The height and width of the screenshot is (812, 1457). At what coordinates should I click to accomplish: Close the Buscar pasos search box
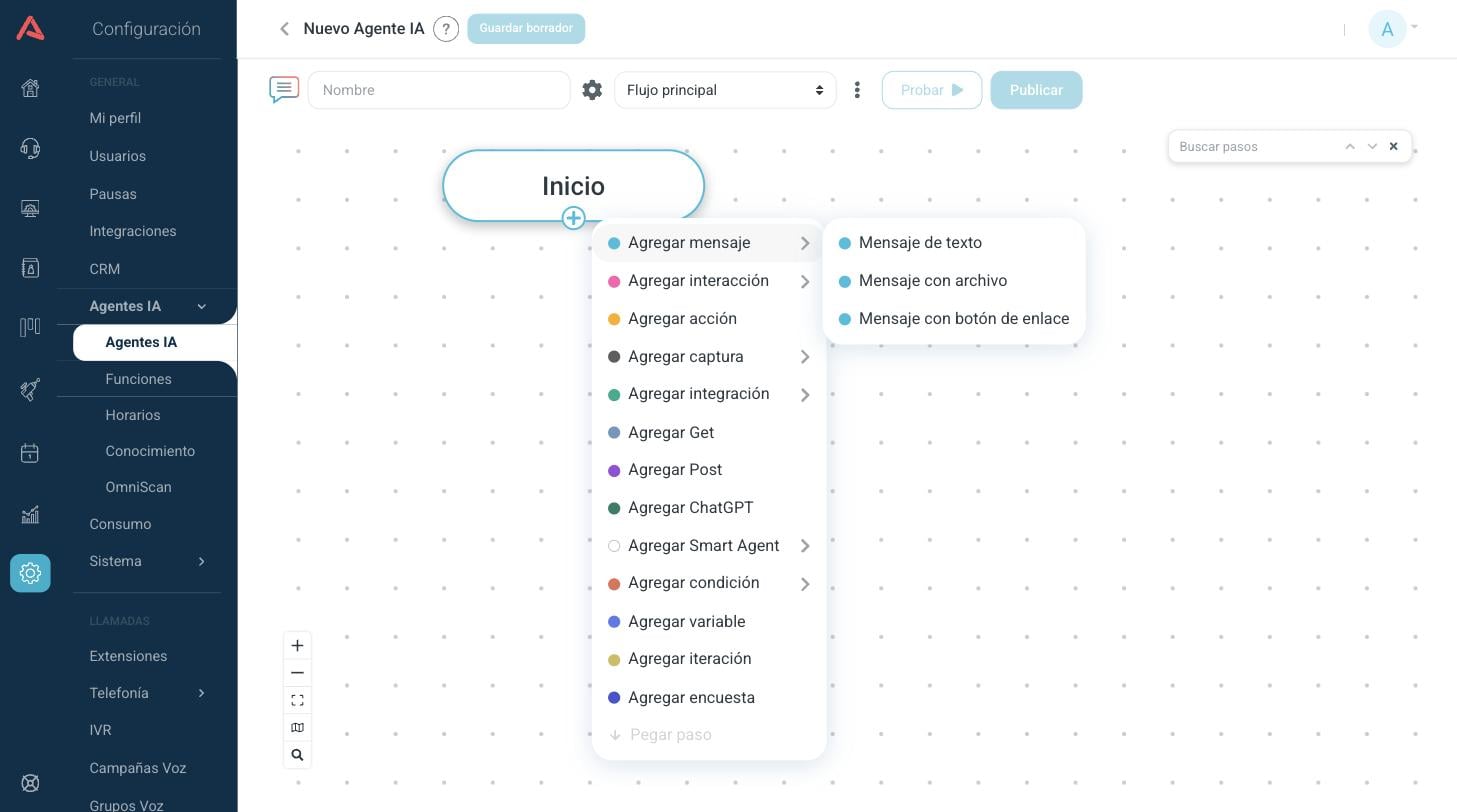pyautogui.click(x=1393, y=146)
